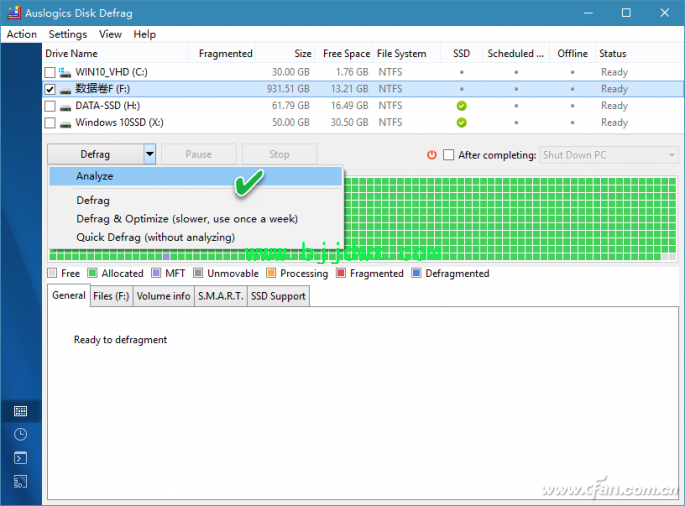Click the Auslogics Disk Defrag title icon

click(x=14, y=13)
